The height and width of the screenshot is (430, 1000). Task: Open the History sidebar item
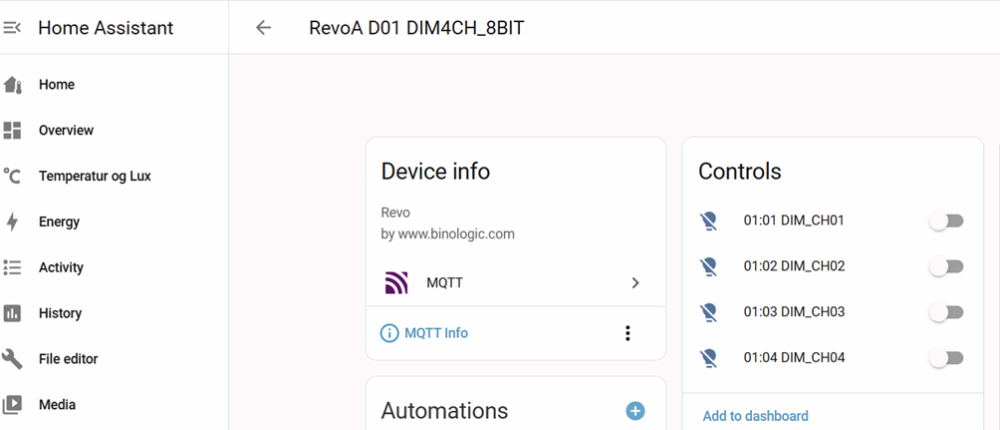coord(60,313)
